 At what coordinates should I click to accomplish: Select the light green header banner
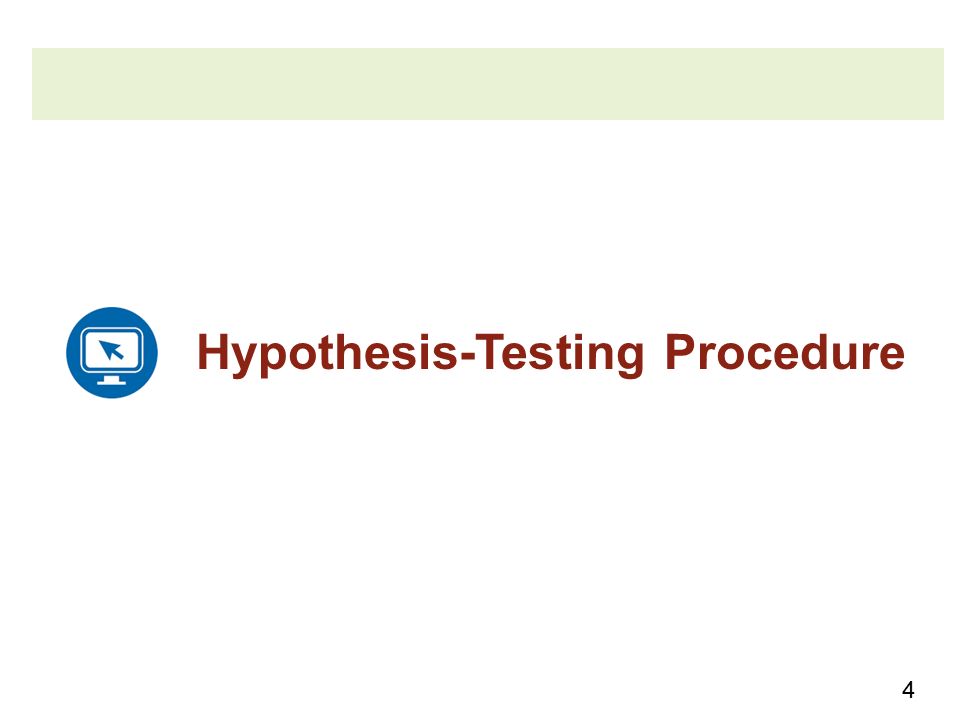tap(487, 84)
